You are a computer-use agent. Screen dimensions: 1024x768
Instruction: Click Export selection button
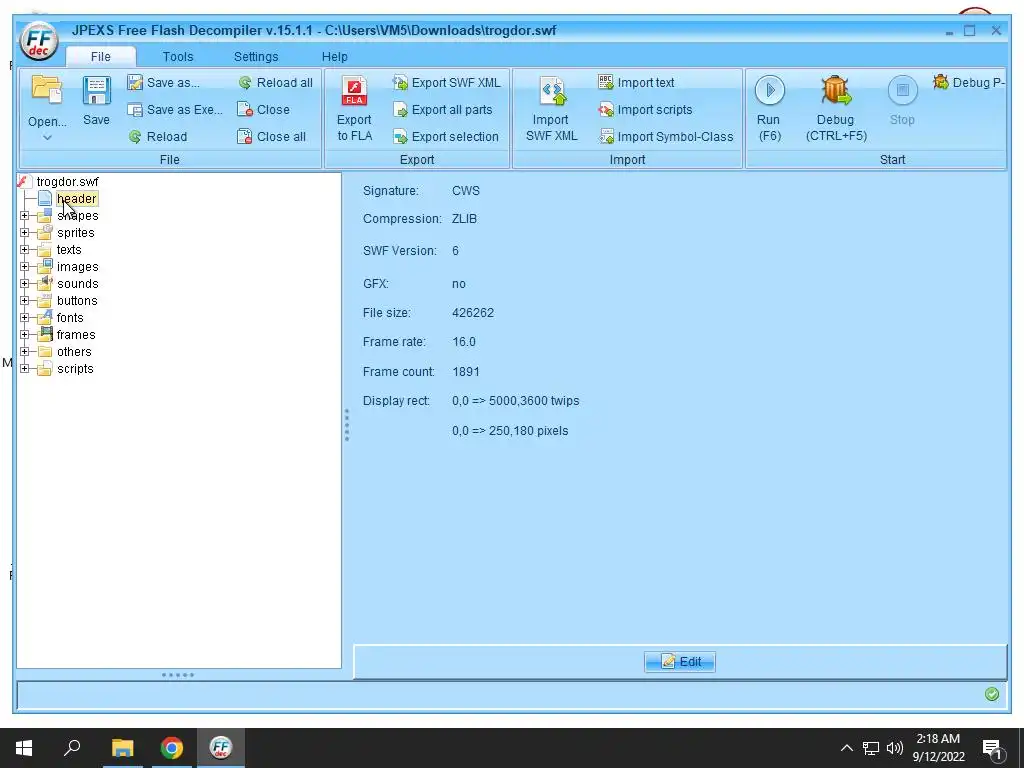[446, 136]
